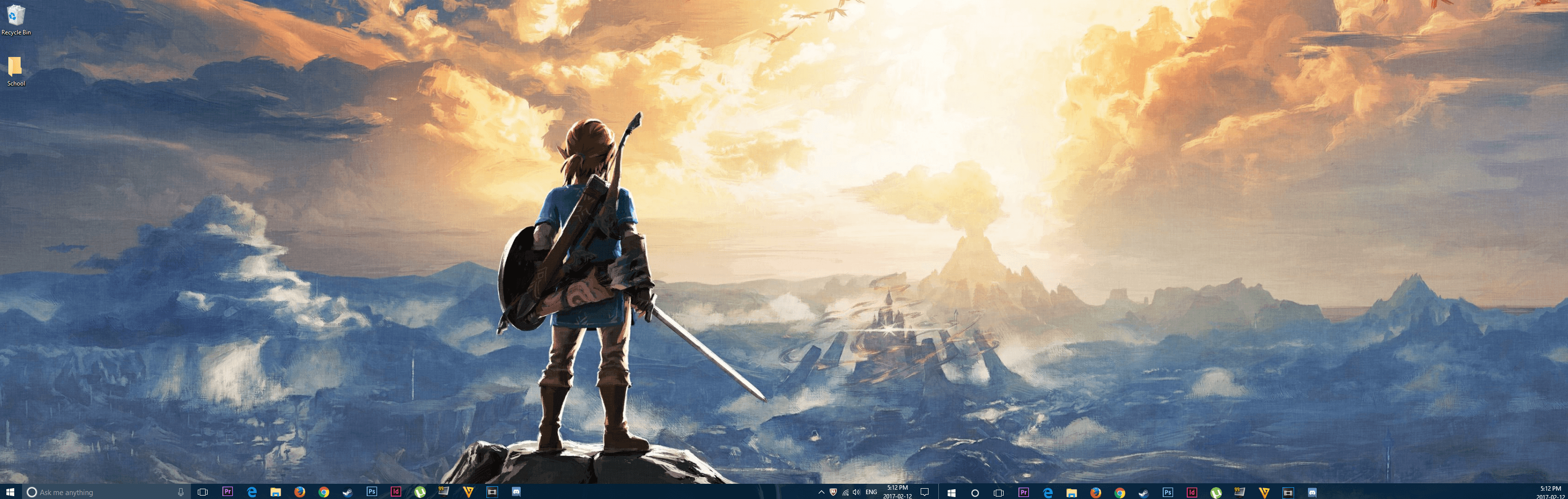Open the clock on second monitor taskbar
Viewport: 1568px width, 499px height.
1550,492
